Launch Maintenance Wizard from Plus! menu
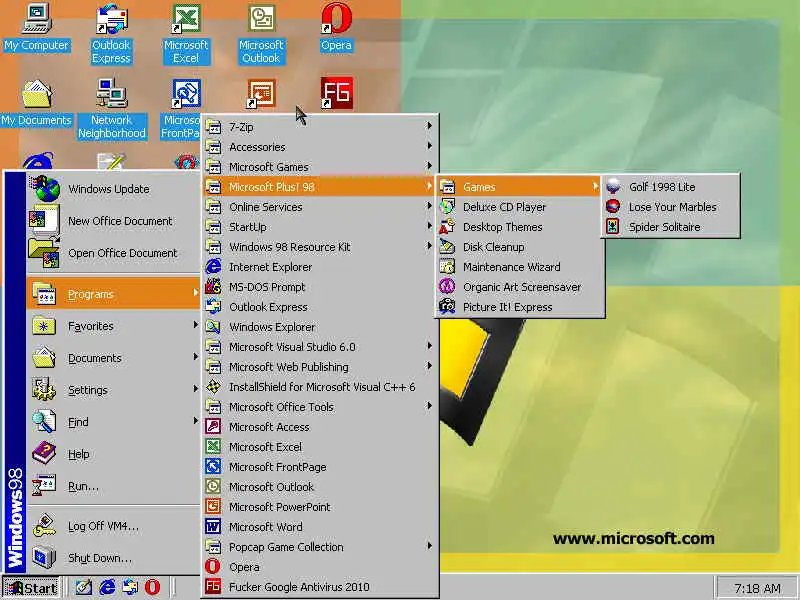 (519, 267)
